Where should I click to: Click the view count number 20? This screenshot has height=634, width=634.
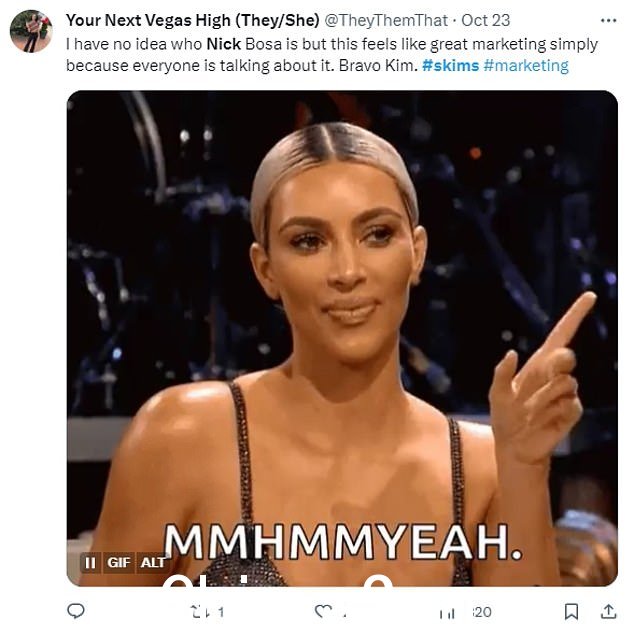[x=482, y=612]
